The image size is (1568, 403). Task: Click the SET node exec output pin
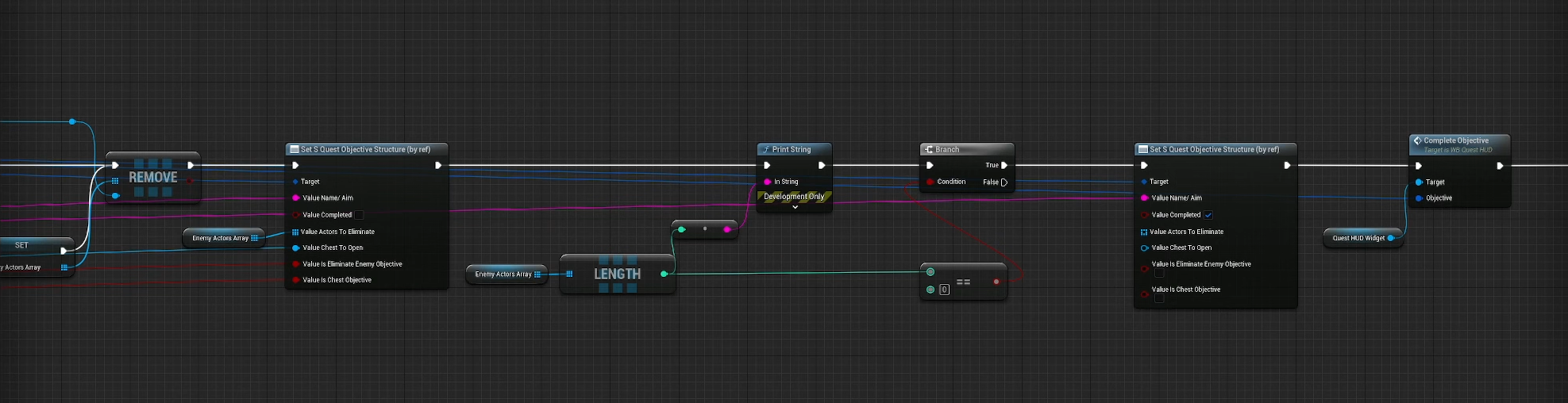point(64,251)
